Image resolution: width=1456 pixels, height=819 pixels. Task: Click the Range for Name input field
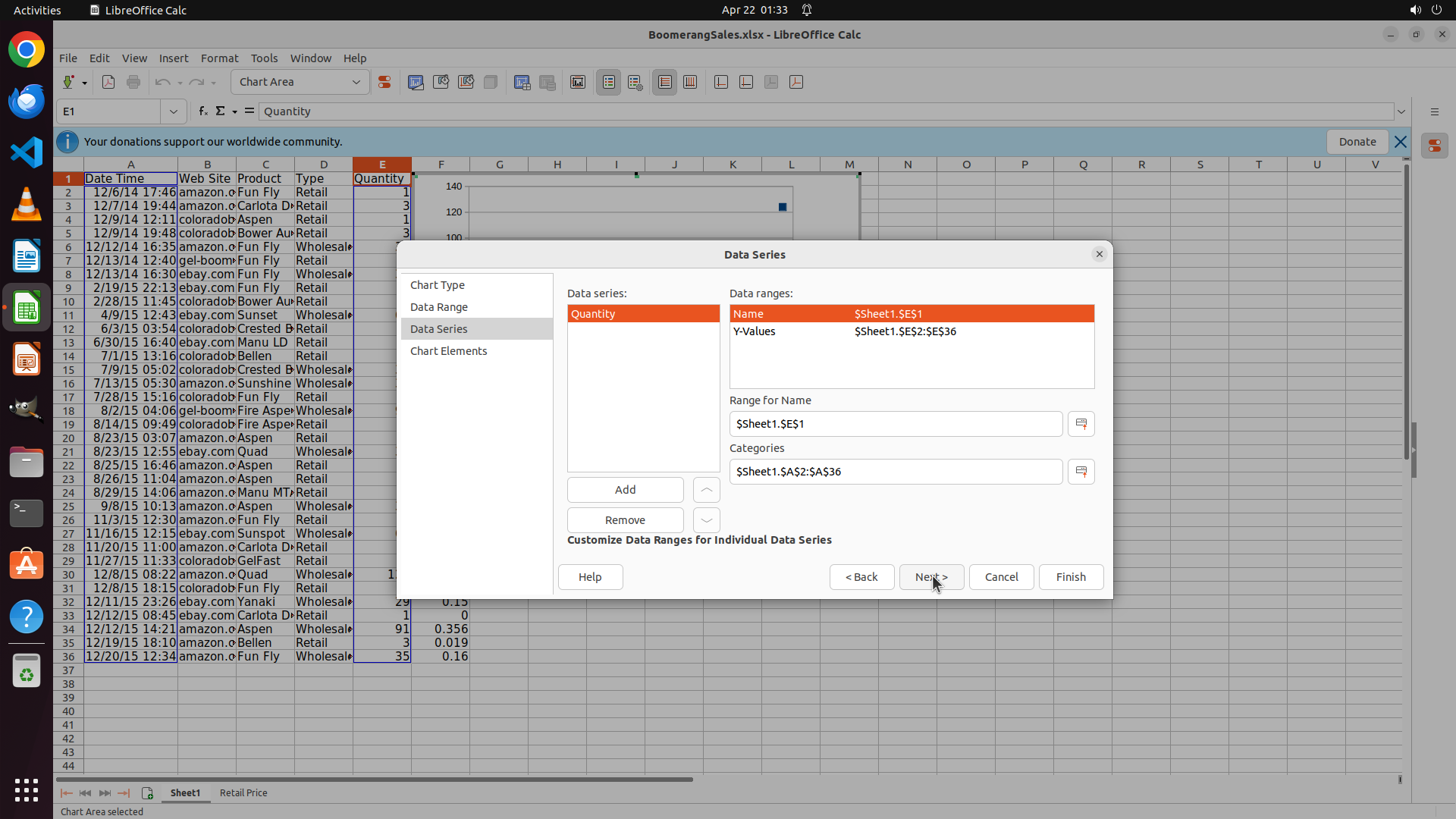895,424
